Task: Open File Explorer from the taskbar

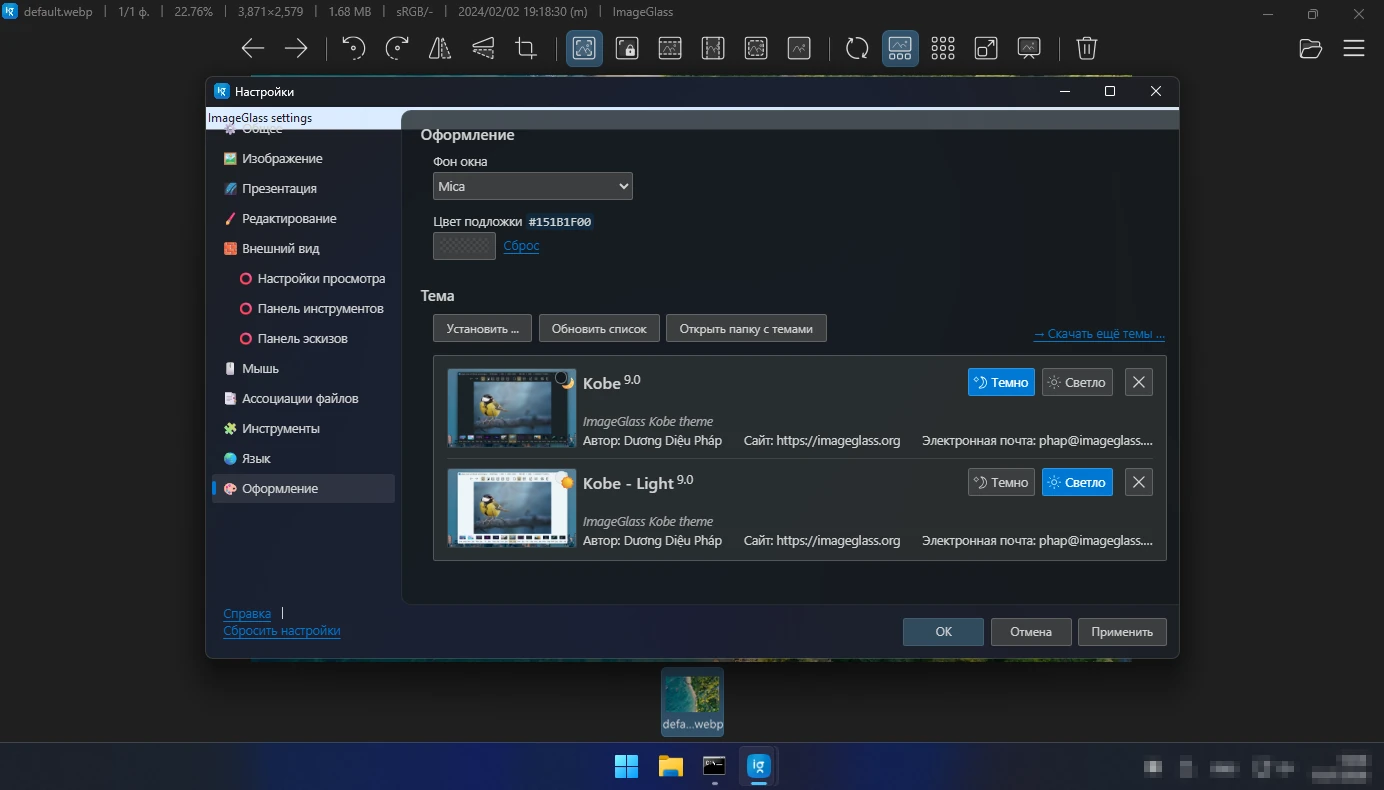Action: click(670, 767)
